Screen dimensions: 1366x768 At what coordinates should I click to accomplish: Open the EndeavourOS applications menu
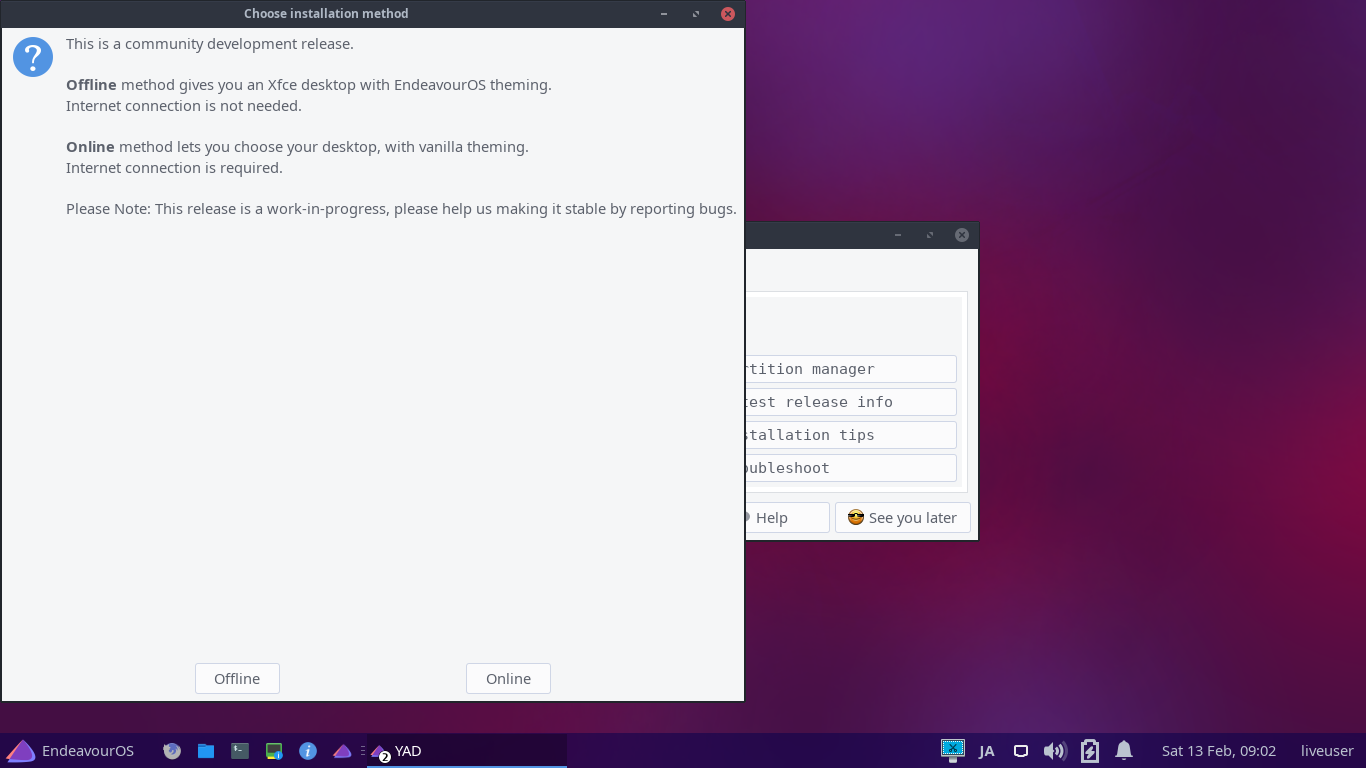coord(70,751)
